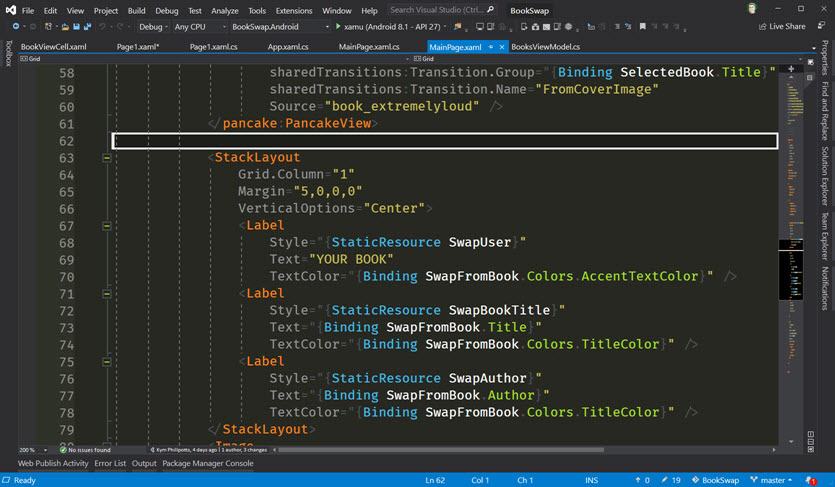Click the vertical scroll map viewport marker

791,270
